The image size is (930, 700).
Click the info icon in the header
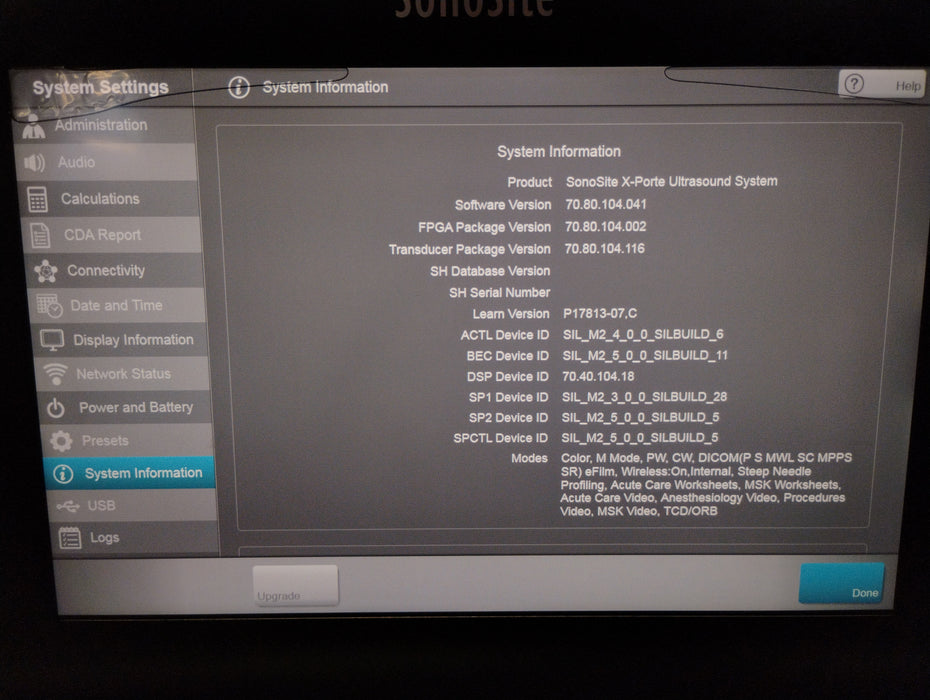coord(239,87)
